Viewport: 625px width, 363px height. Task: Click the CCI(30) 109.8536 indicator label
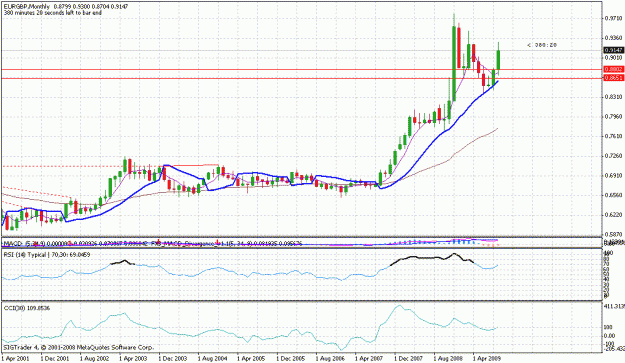(27, 308)
